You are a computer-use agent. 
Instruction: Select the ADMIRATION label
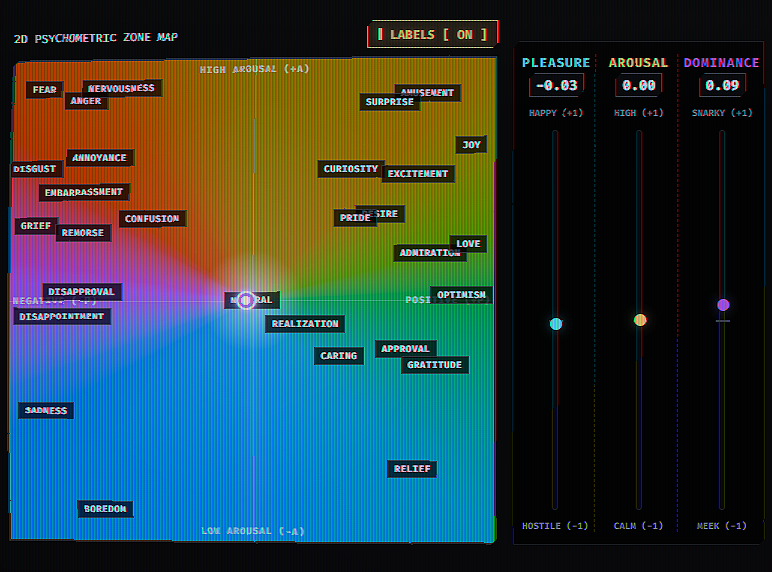tap(429, 253)
